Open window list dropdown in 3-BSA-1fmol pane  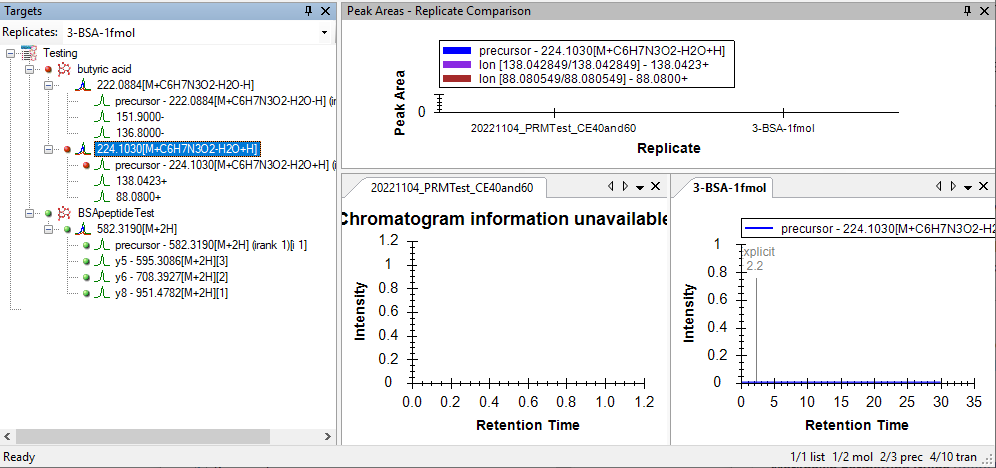click(x=968, y=187)
